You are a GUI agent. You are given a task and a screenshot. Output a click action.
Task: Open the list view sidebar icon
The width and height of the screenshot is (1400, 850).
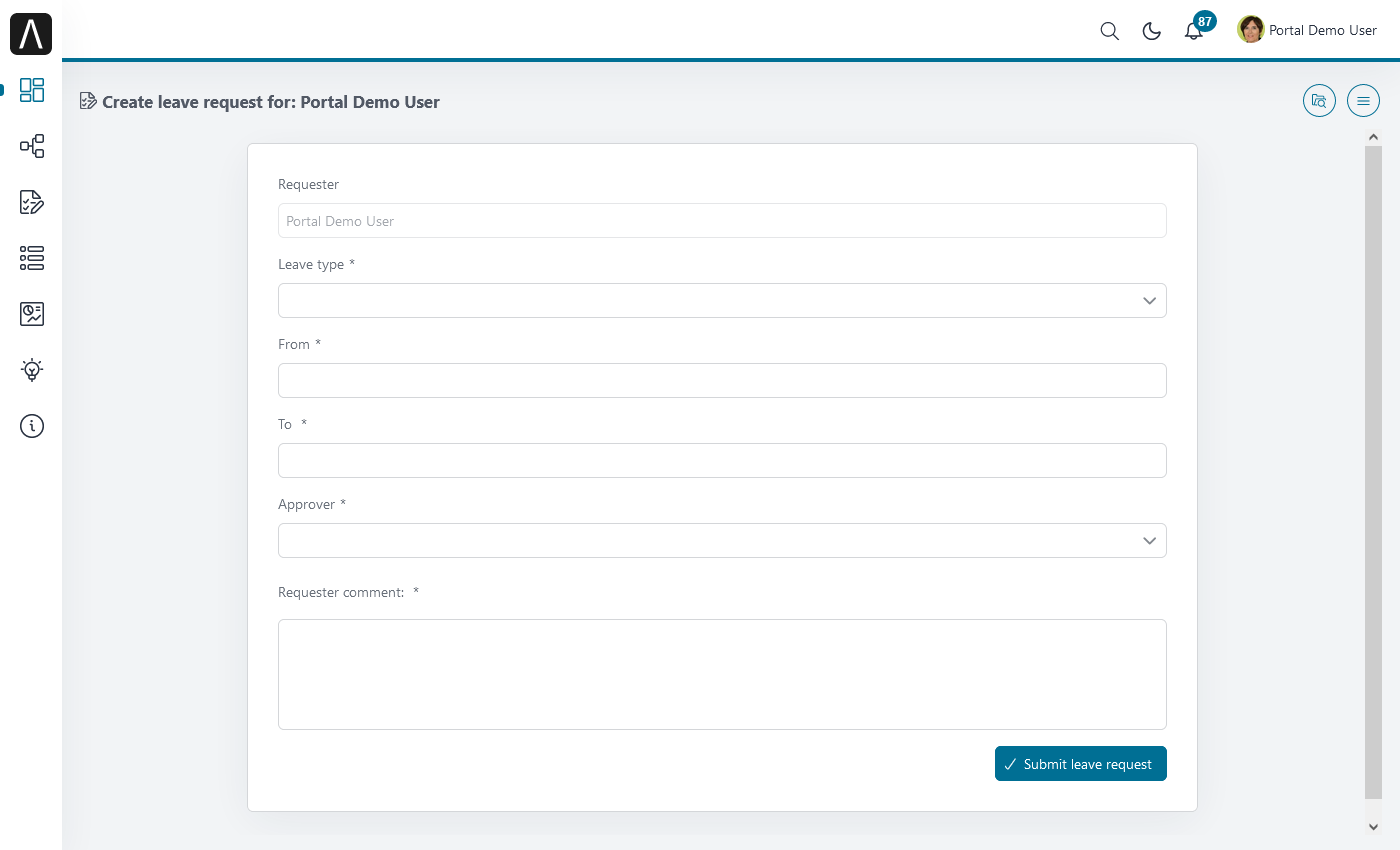point(32,258)
